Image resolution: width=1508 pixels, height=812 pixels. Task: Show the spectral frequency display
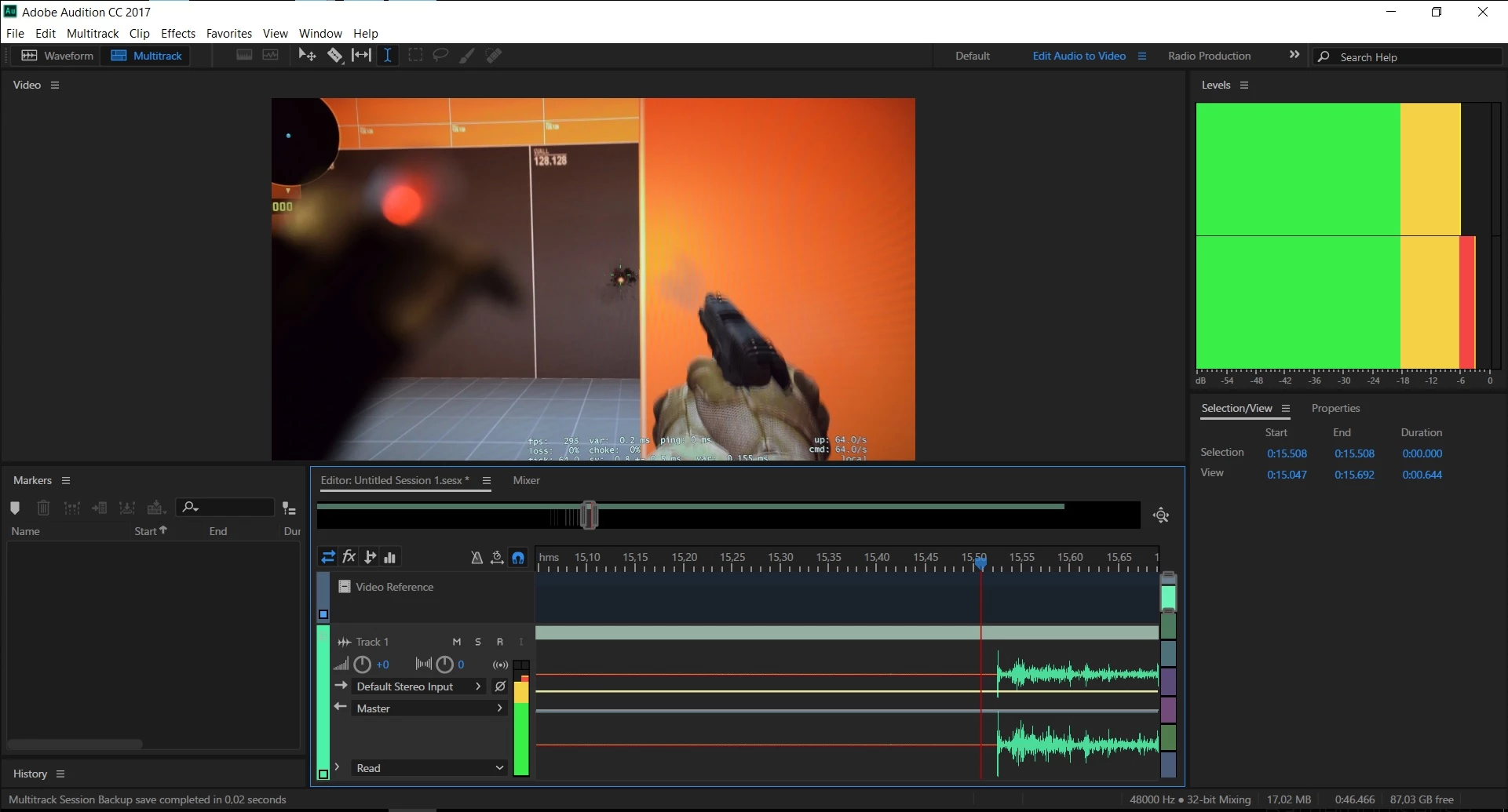point(244,55)
